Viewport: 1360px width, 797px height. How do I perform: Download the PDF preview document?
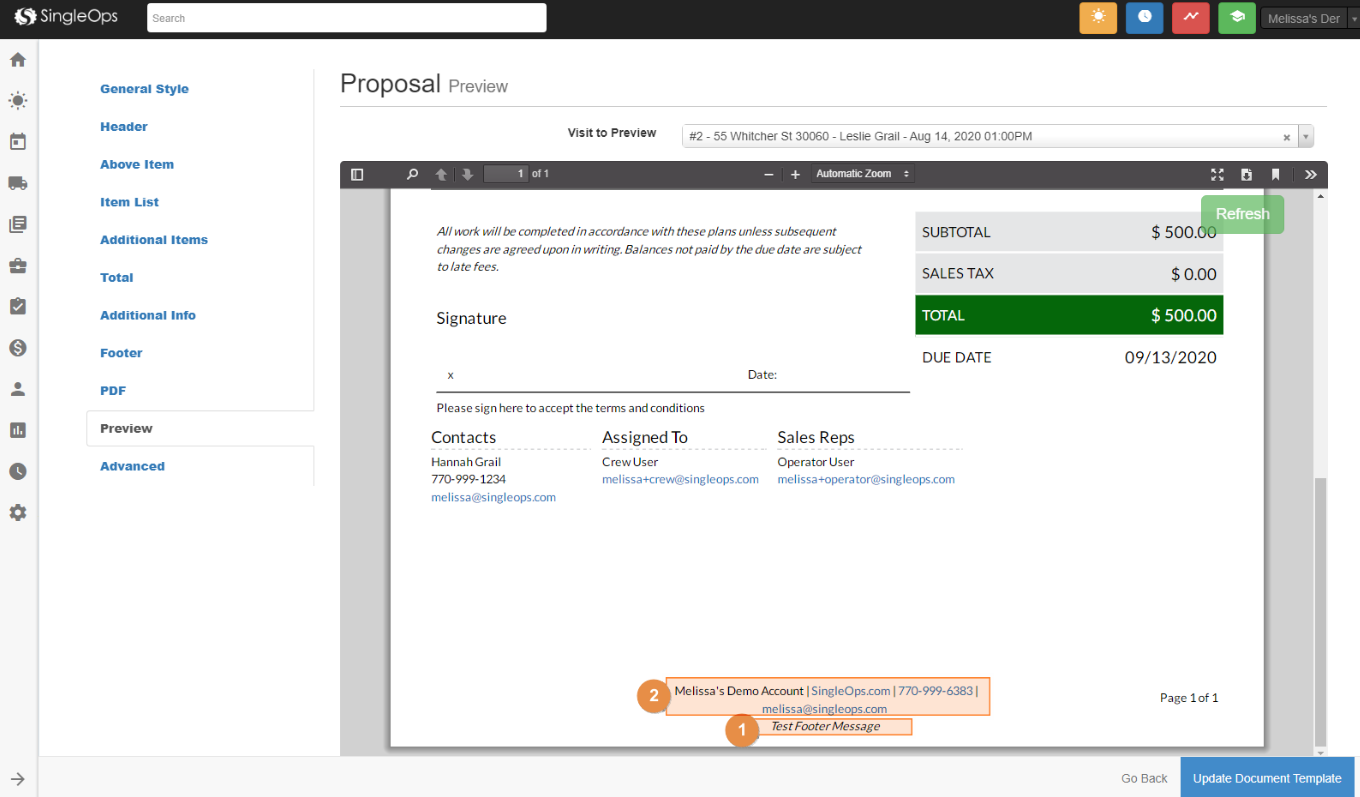(x=1246, y=174)
